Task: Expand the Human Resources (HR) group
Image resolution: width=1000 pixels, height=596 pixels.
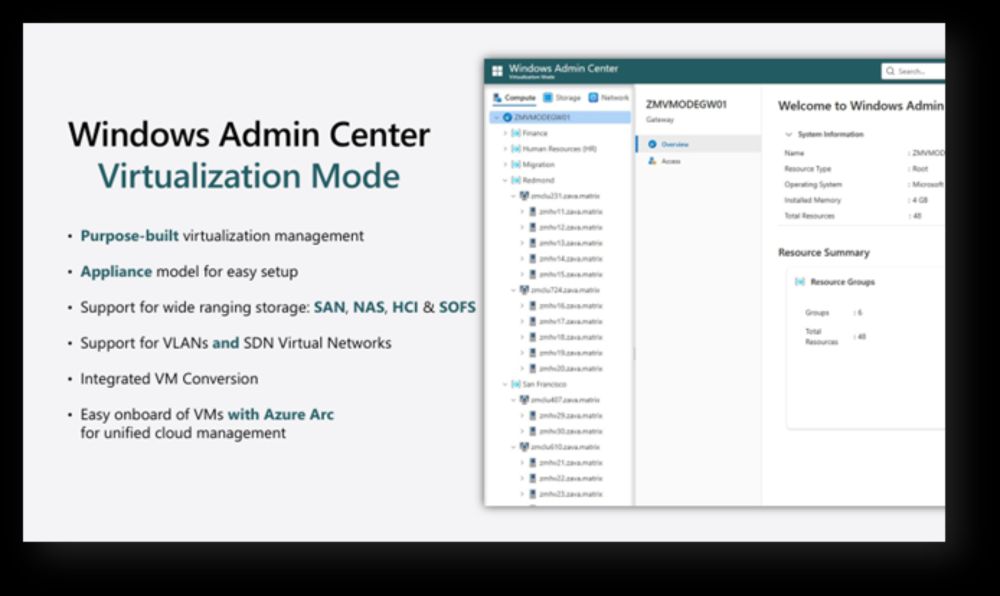Action: (x=505, y=149)
